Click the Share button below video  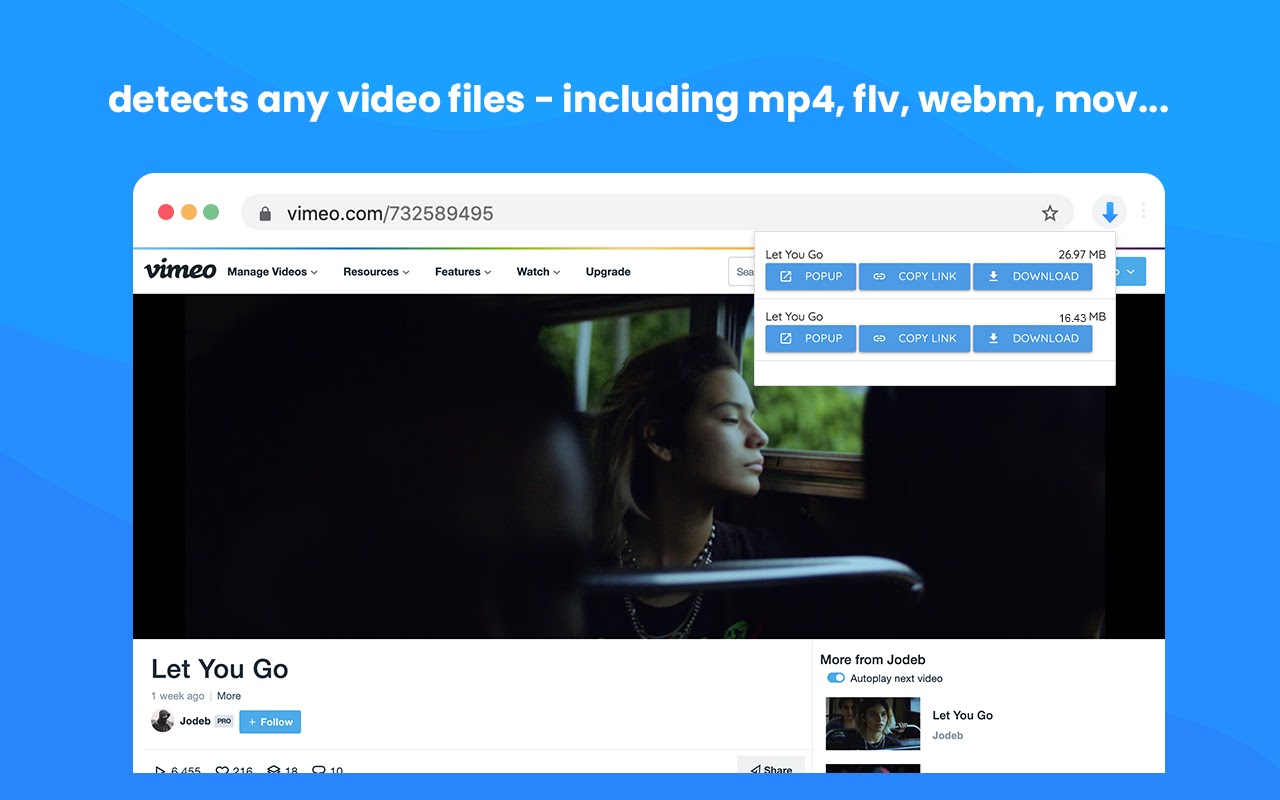coord(771,766)
